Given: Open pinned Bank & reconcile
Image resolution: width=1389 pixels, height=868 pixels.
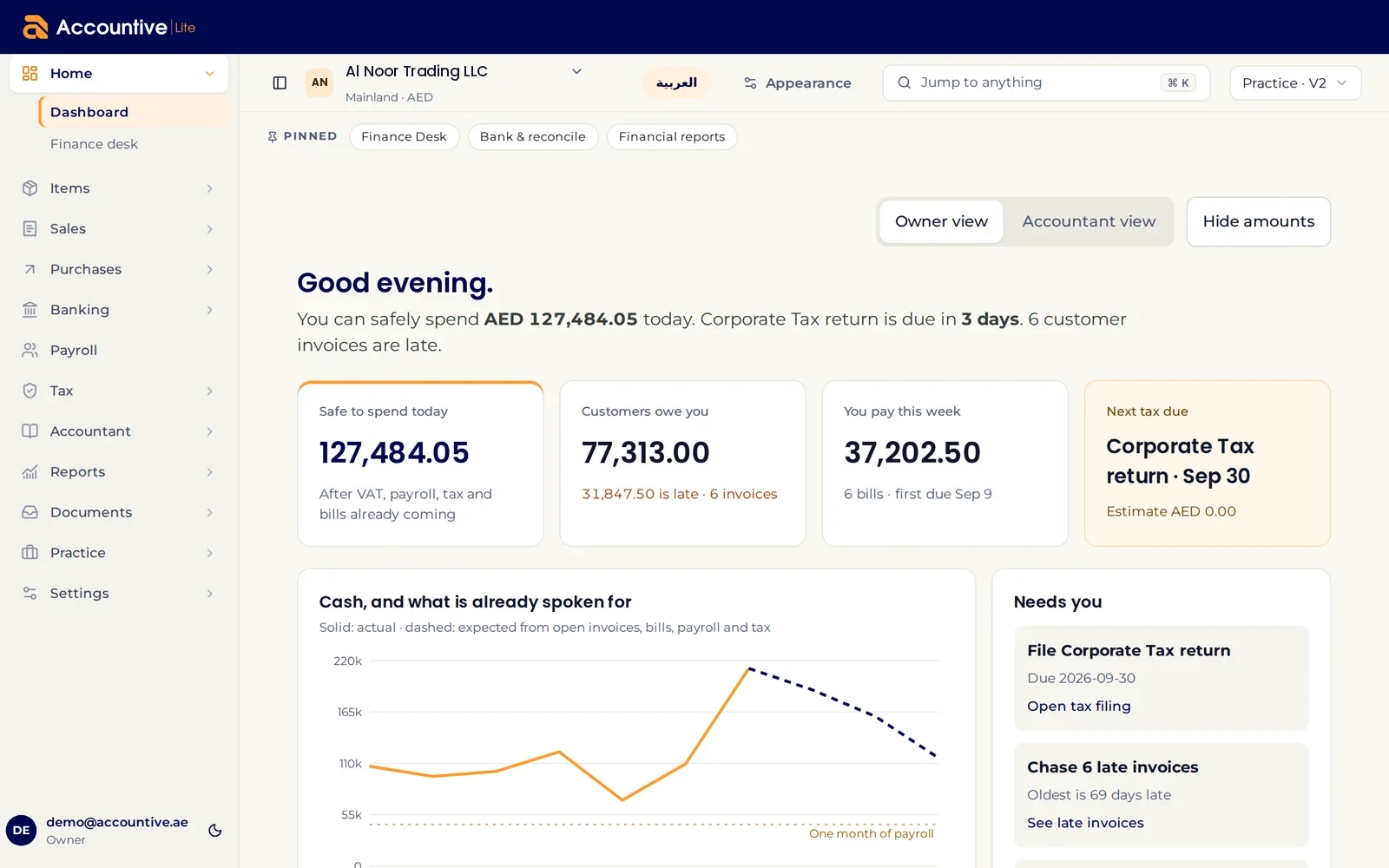Looking at the screenshot, I should (x=532, y=136).
